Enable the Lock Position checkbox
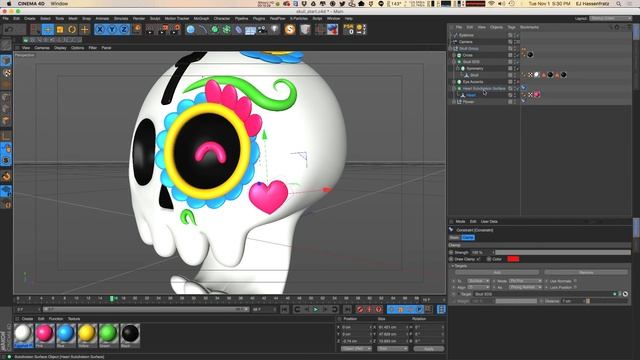The image size is (640, 360). click(x=576, y=287)
